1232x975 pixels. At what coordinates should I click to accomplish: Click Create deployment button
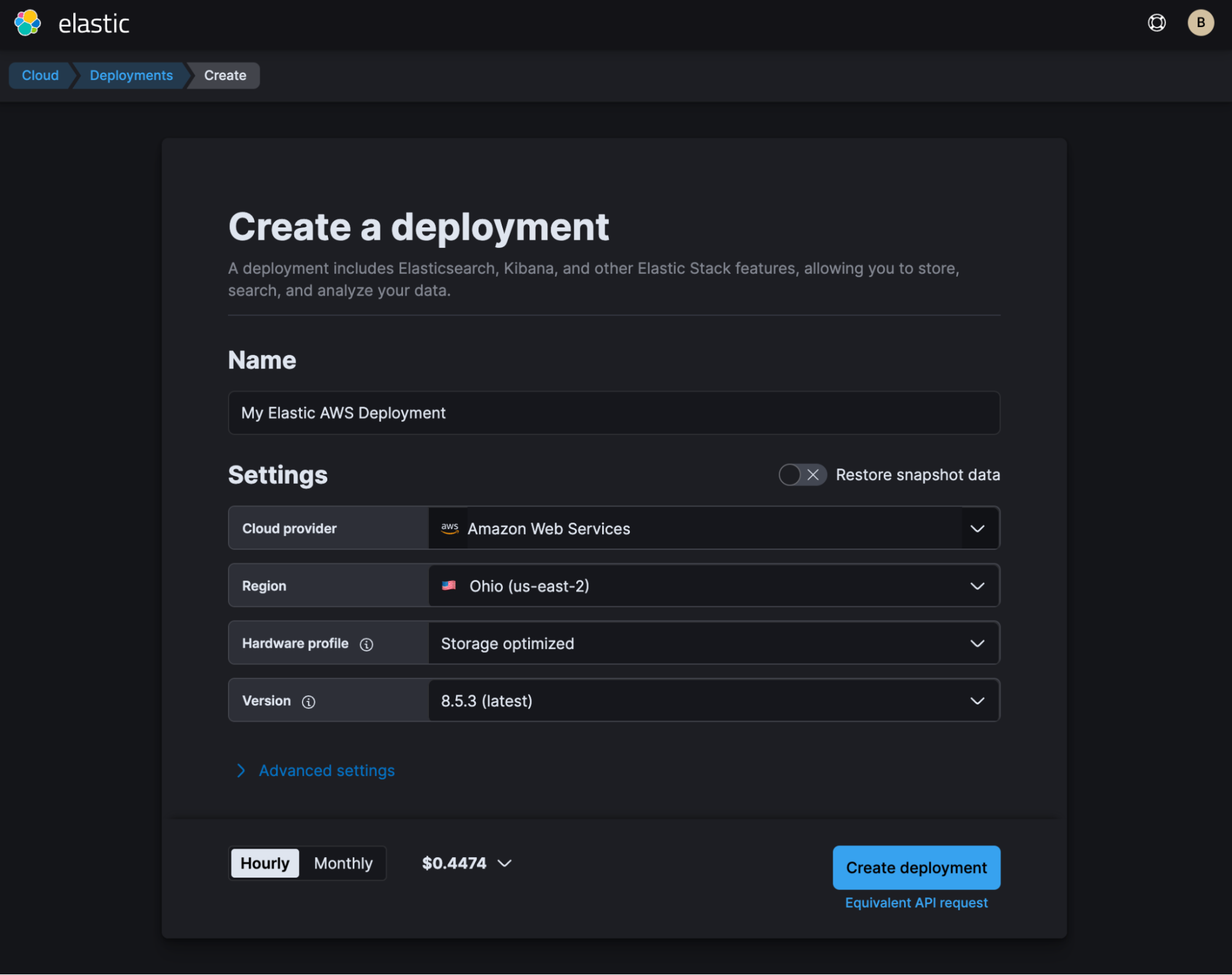tap(916, 867)
